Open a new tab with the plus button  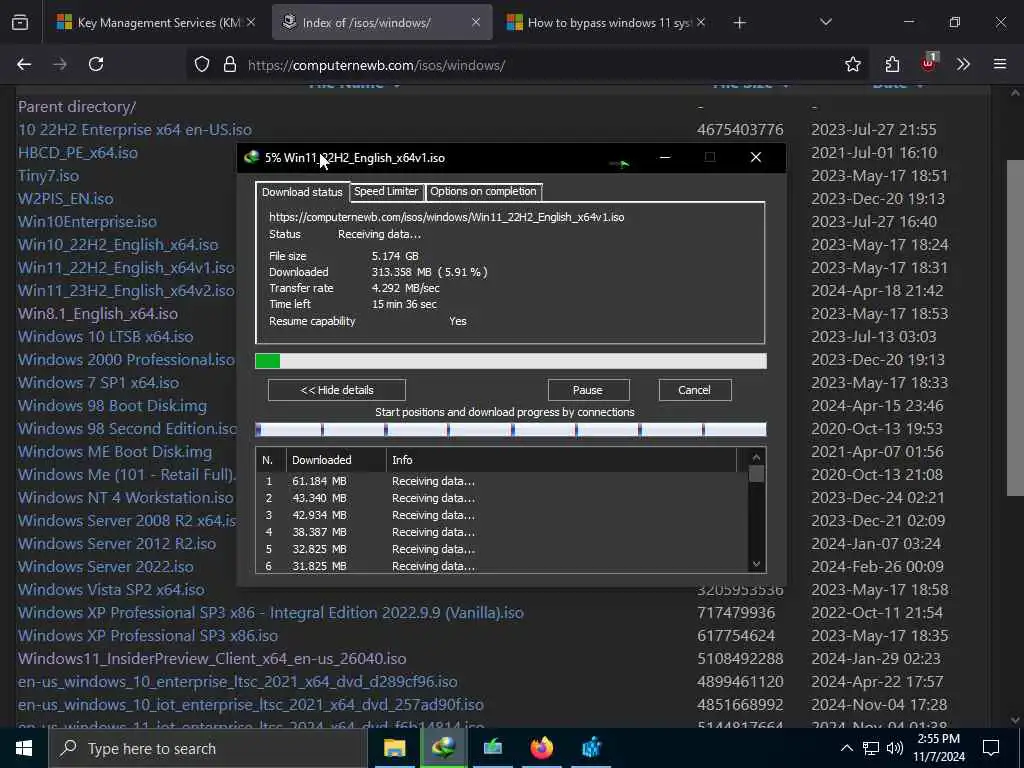[739, 23]
